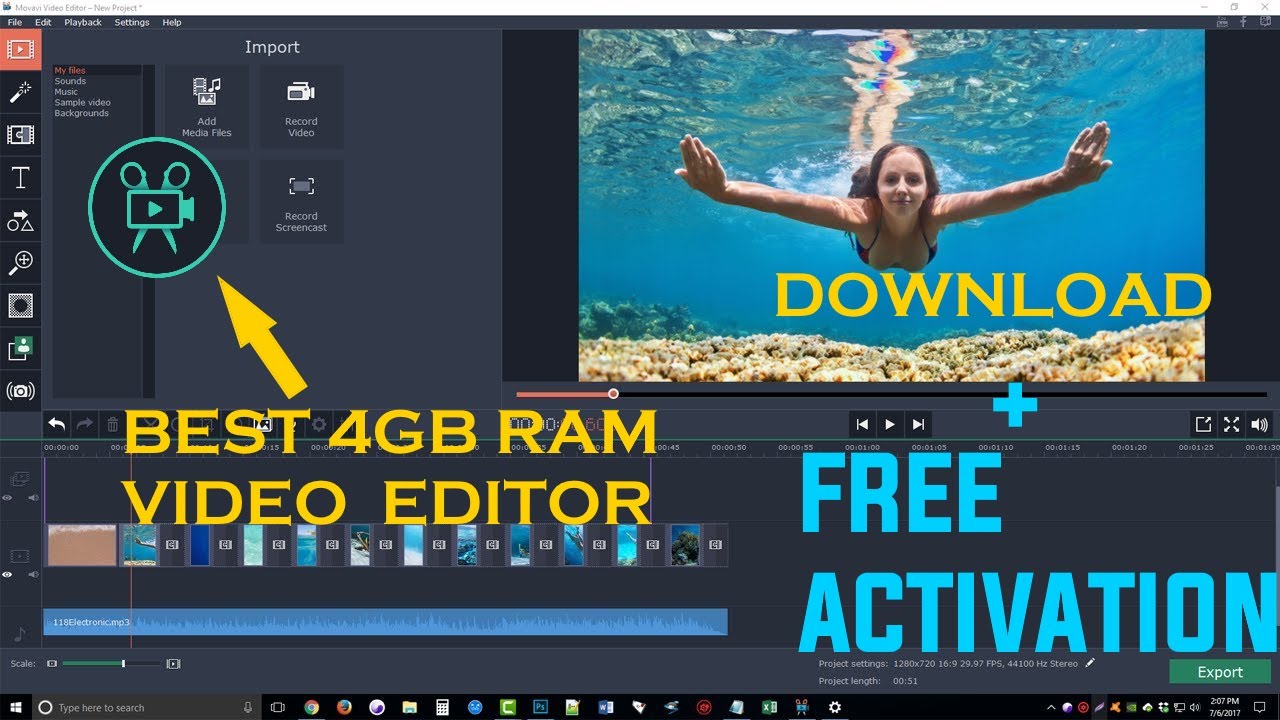1280x720 pixels.
Task: Click Add Media Files
Action: (x=207, y=107)
